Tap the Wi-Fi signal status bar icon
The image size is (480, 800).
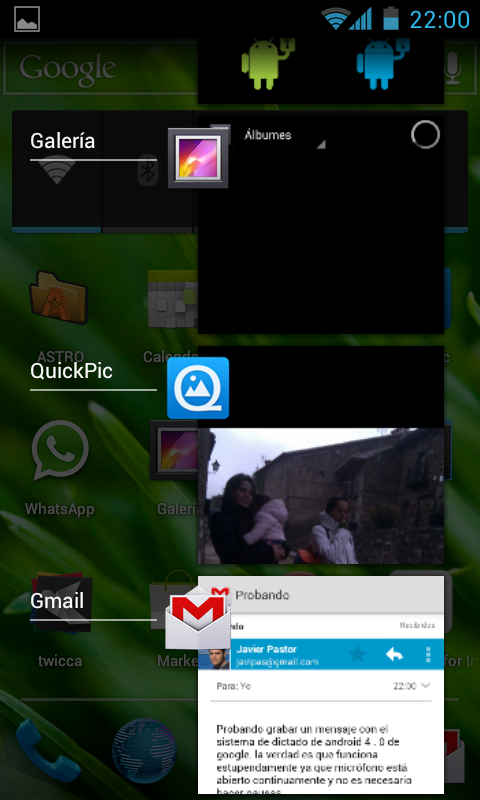[x=335, y=19]
